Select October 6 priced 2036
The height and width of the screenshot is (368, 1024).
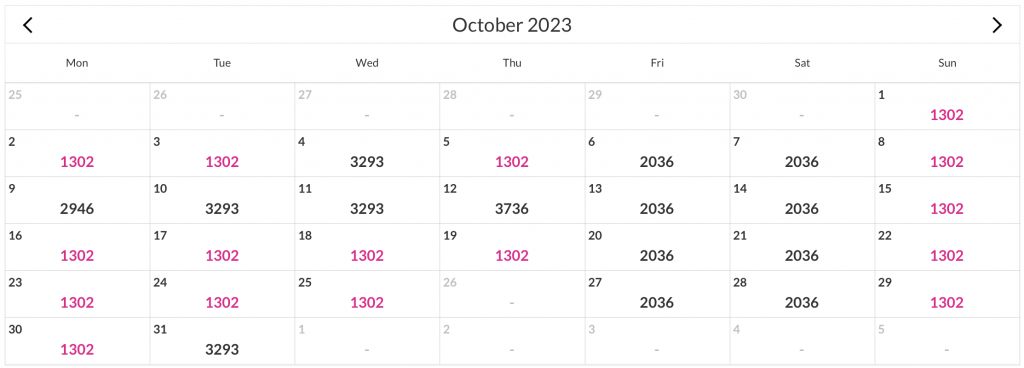(x=657, y=153)
